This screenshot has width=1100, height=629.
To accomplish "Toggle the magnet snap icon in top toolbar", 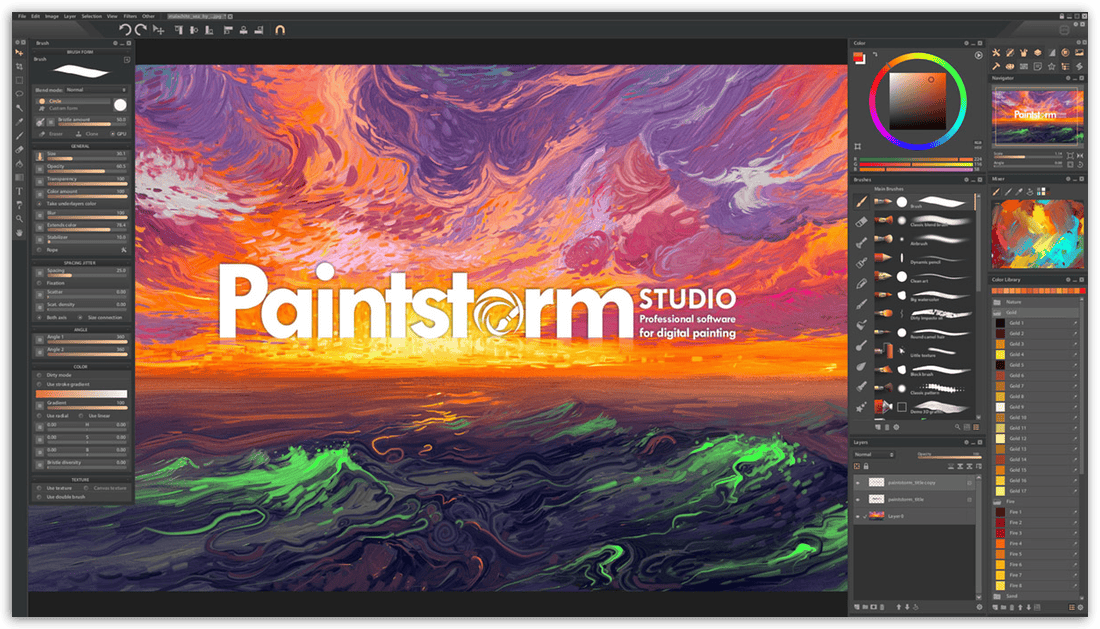I will 280,30.
